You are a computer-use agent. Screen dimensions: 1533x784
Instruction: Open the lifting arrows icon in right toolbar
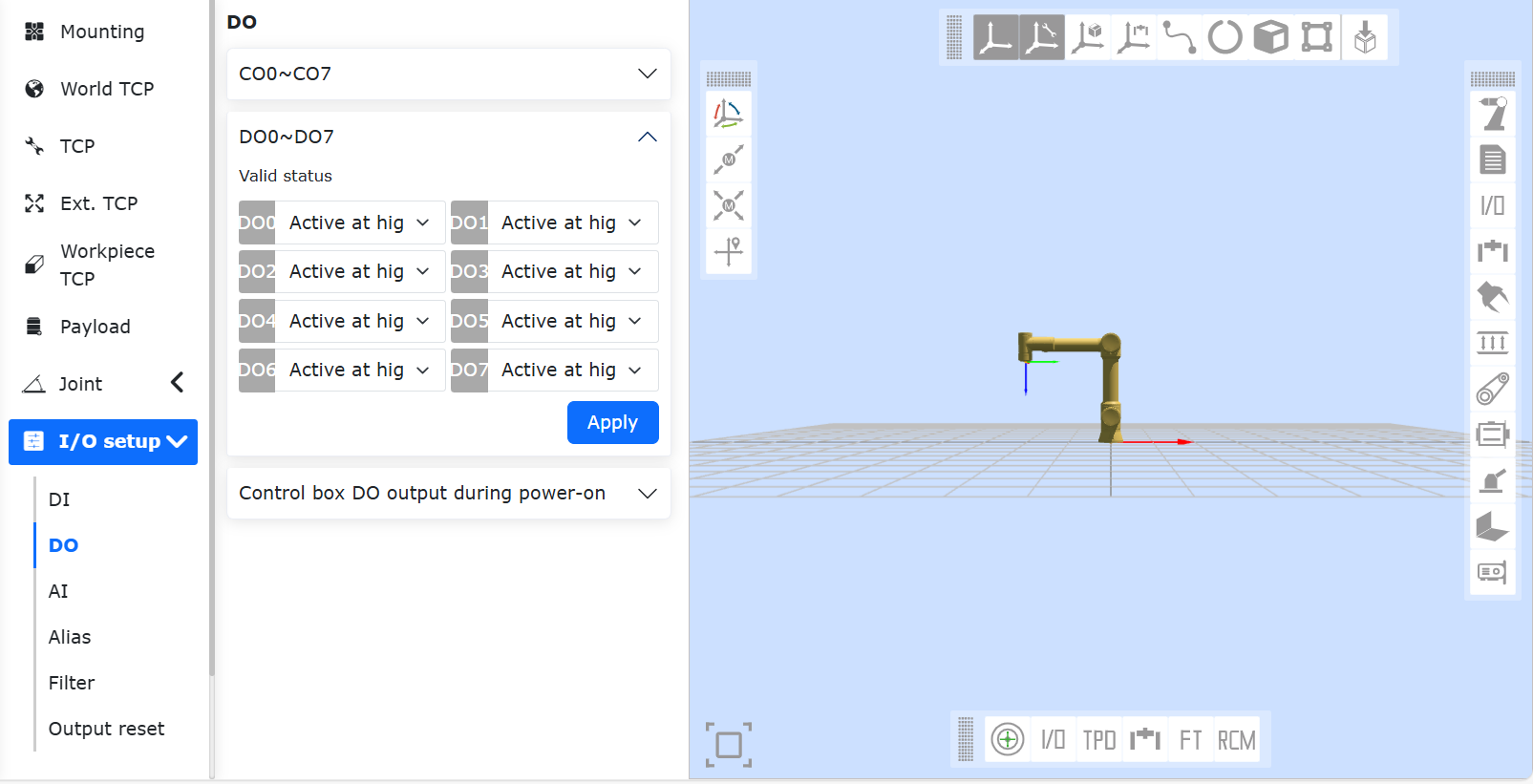click(1493, 343)
